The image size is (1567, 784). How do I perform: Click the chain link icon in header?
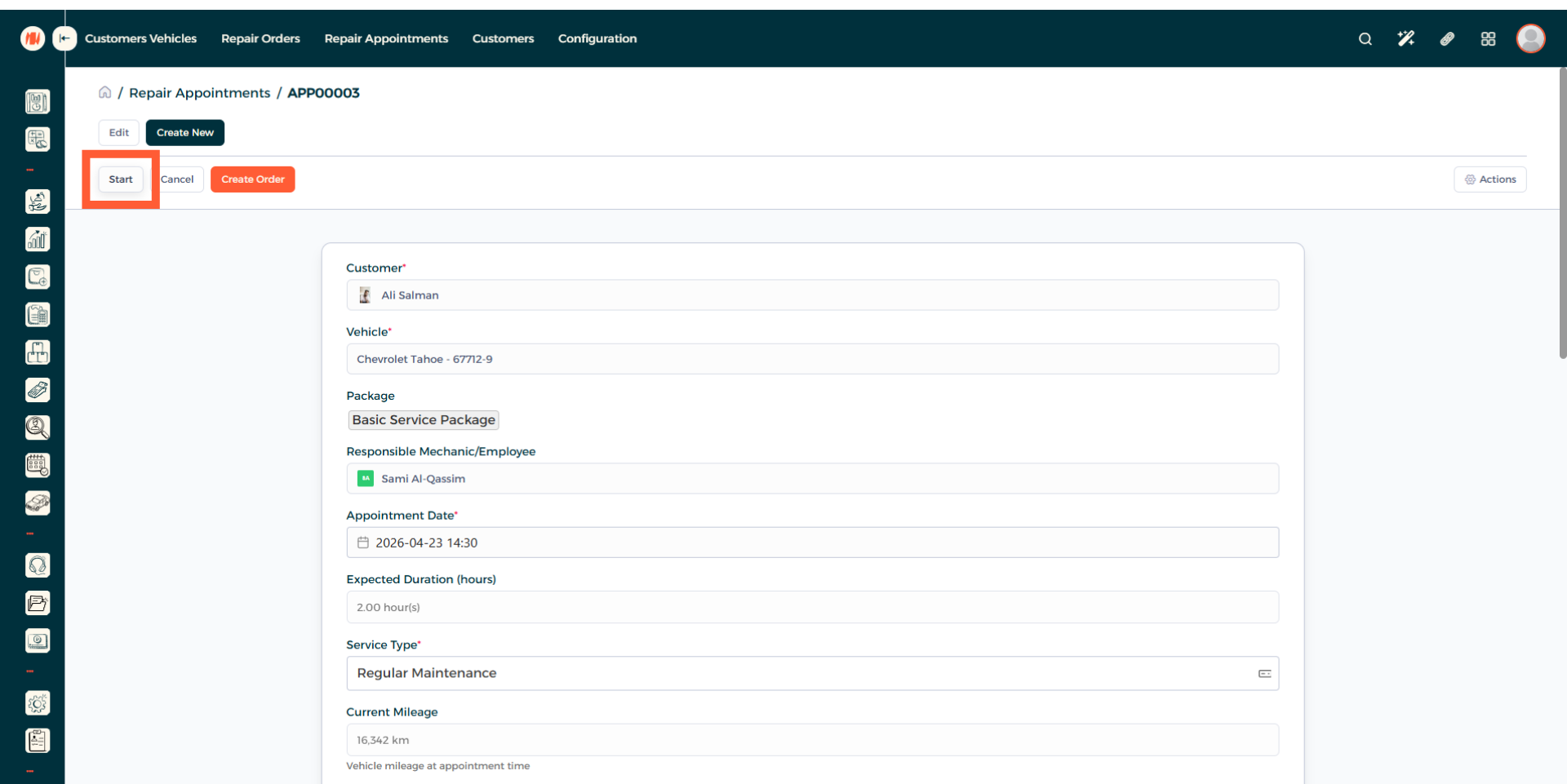[x=1447, y=38]
